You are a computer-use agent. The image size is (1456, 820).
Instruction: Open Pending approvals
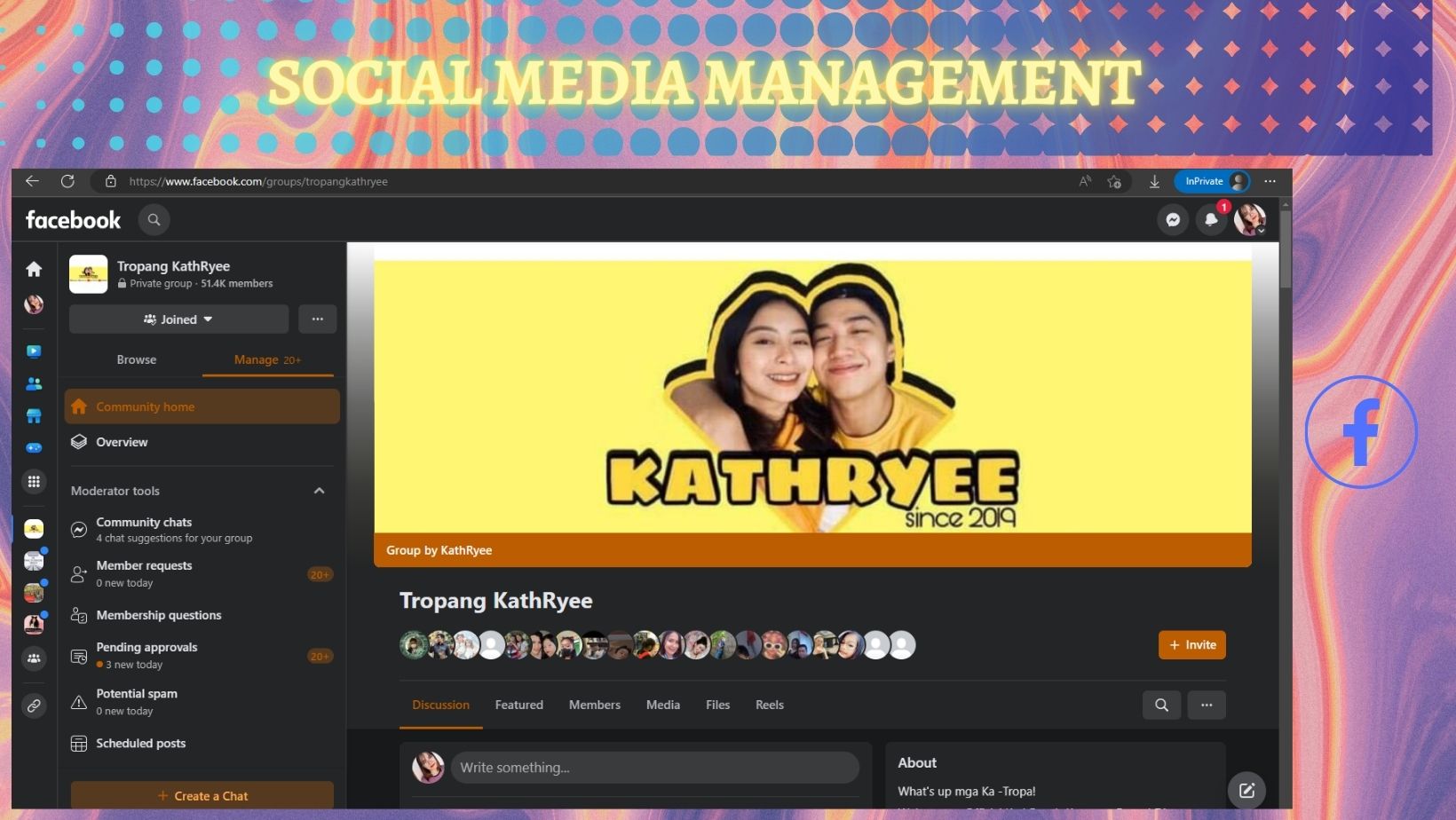click(x=202, y=656)
